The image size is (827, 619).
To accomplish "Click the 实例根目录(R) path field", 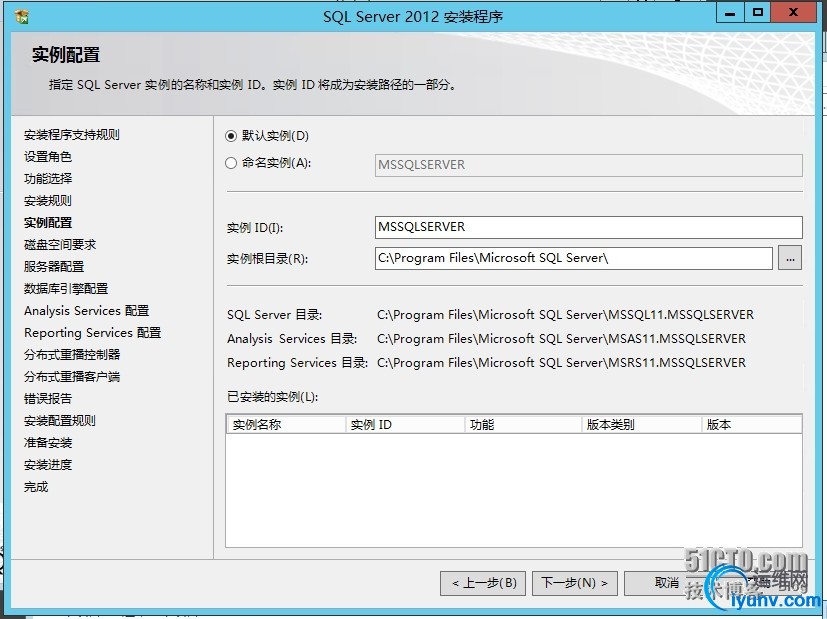I will pyautogui.click(x=574, y=258).
